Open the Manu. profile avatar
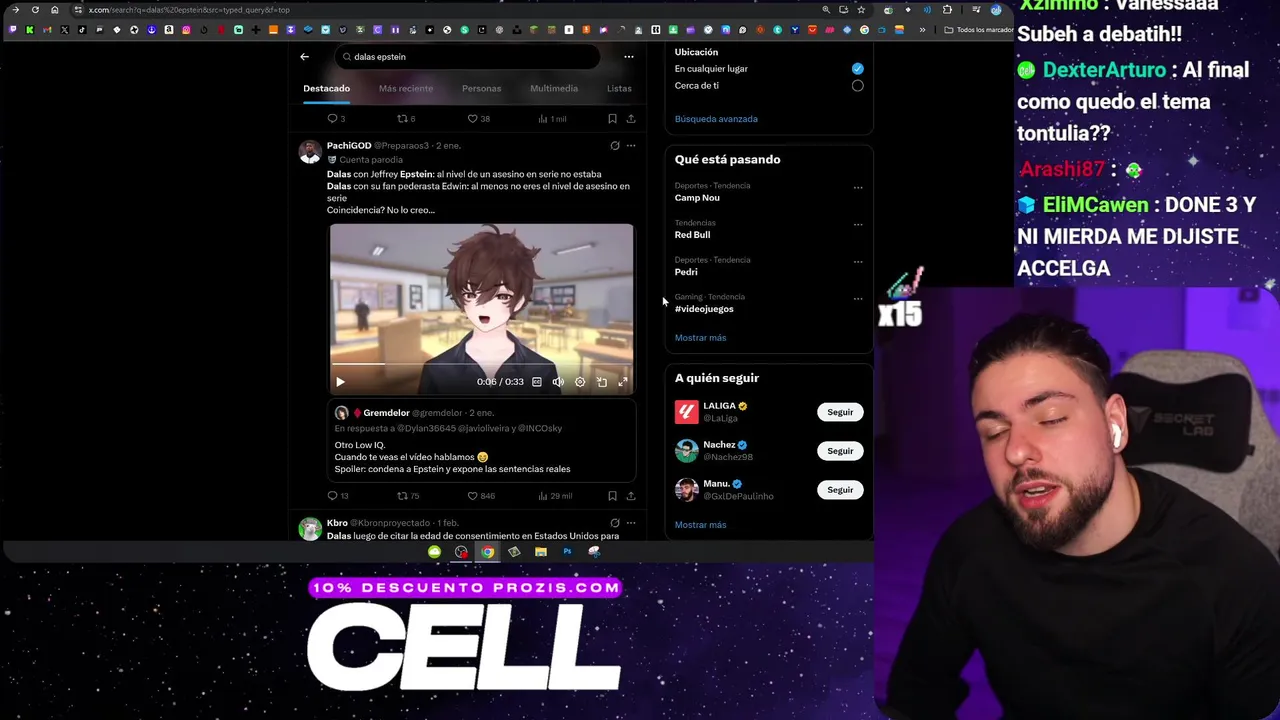The width and height of the screenshot is (1280, 720). 686,490
